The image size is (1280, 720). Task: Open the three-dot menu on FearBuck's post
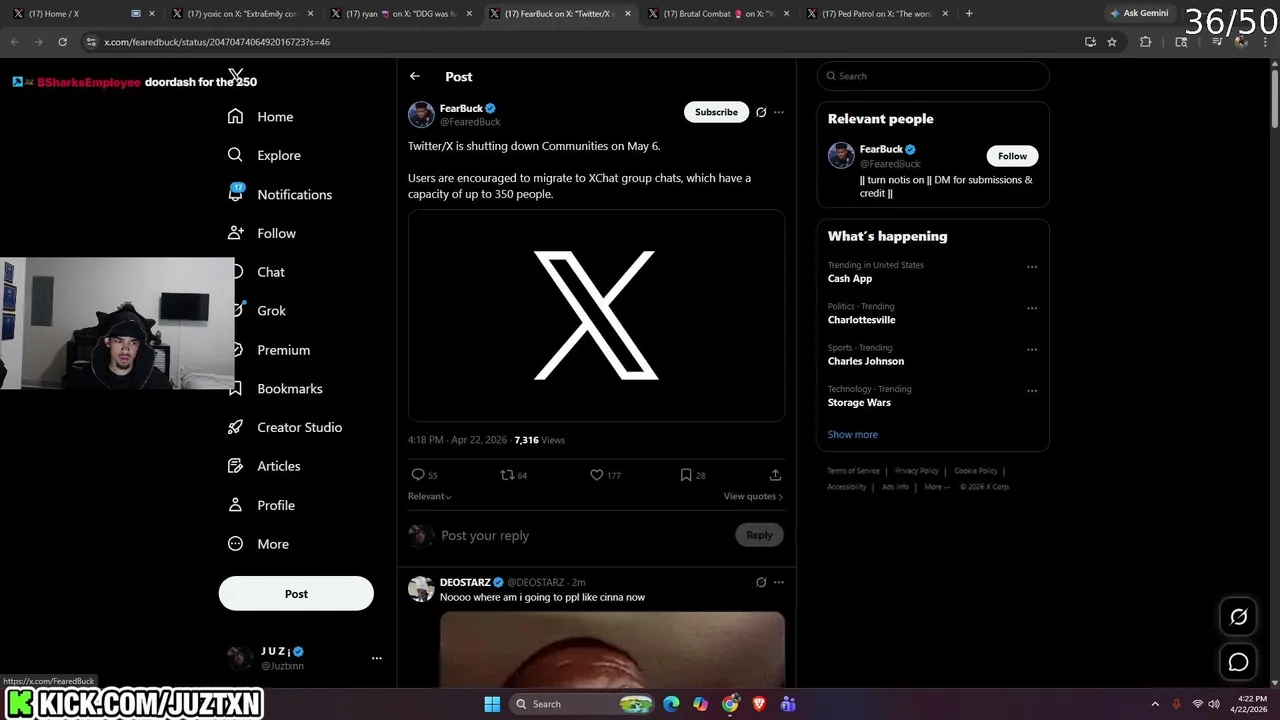click(x=779, y=112)
